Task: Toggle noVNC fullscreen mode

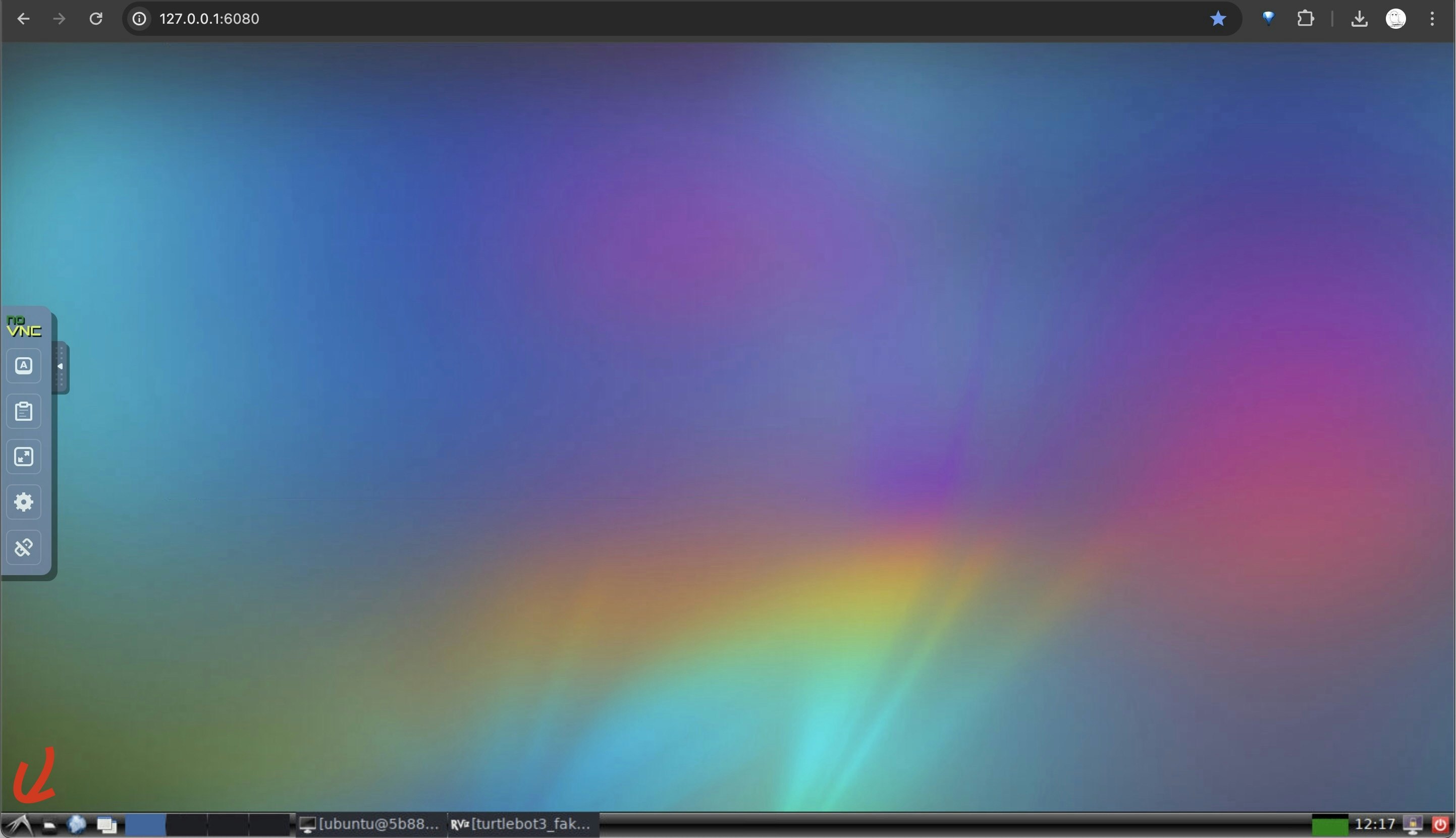Action: click(x=24, y=457)
